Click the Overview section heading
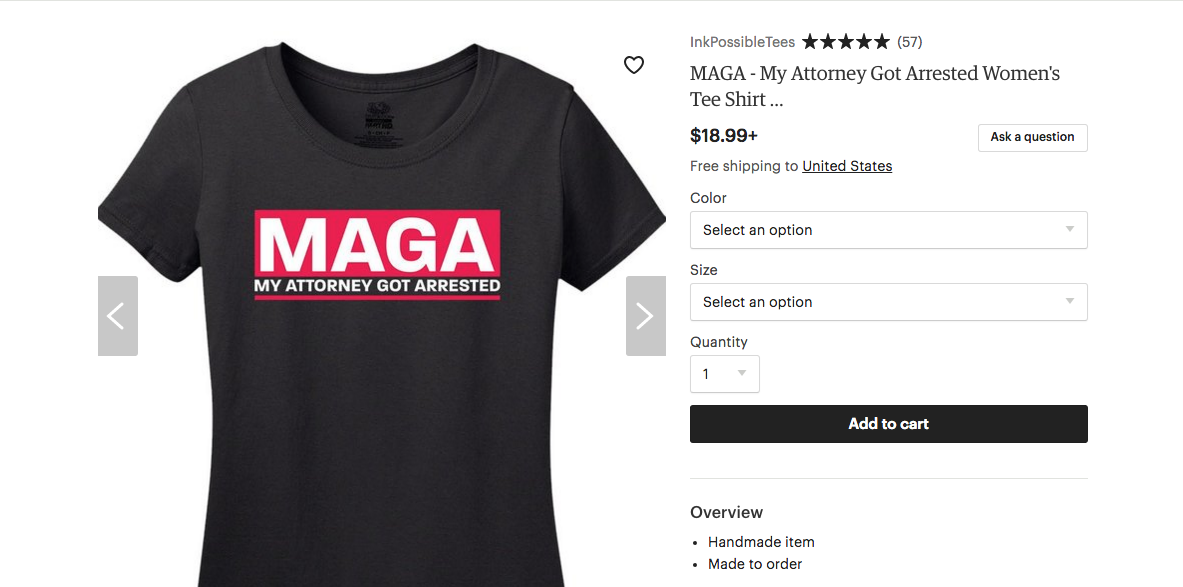This screenshot has height=587, width=1183. click(x=727, y=512)
